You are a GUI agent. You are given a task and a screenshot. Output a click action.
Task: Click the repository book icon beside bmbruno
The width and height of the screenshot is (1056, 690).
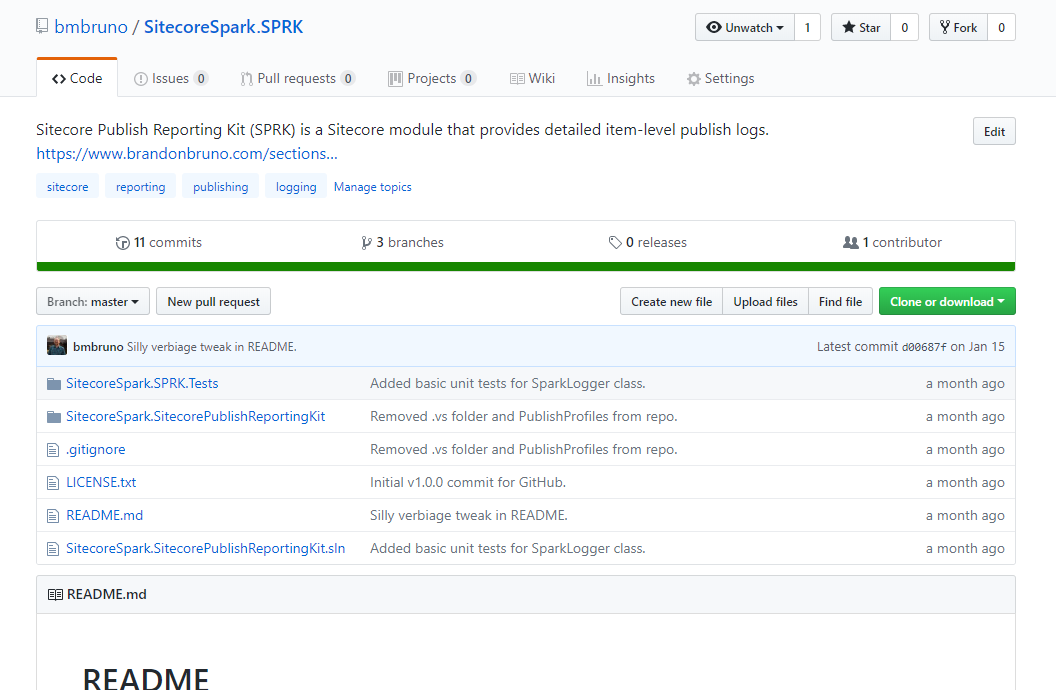pos(42,26)
